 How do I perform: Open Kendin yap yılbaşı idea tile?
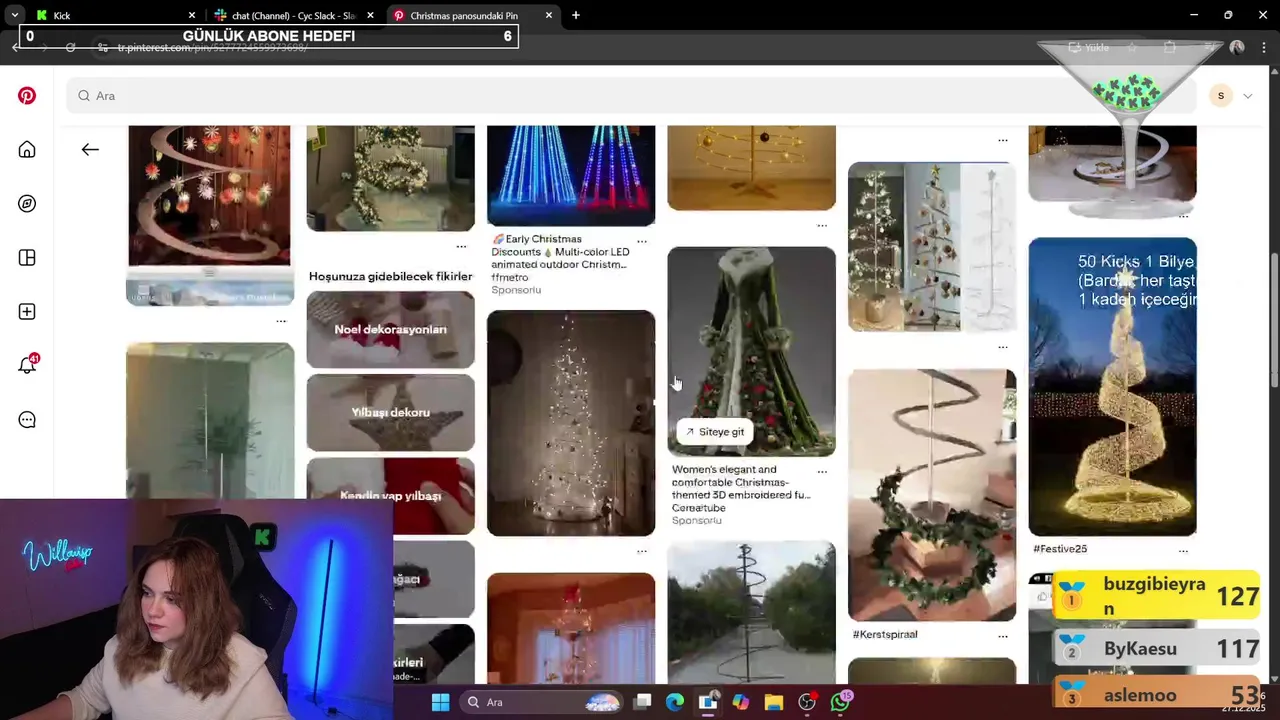(x=390, y=496)
